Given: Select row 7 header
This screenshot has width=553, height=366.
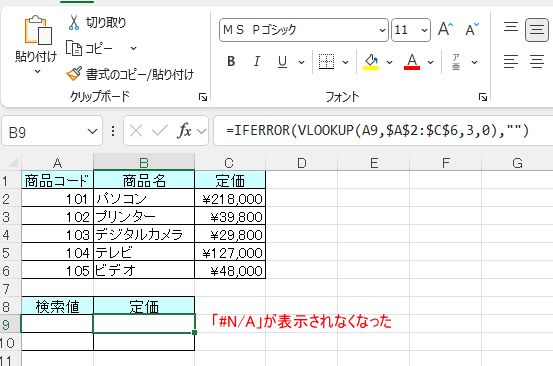Looking at the screenshot, I should [x=10, y=289].
